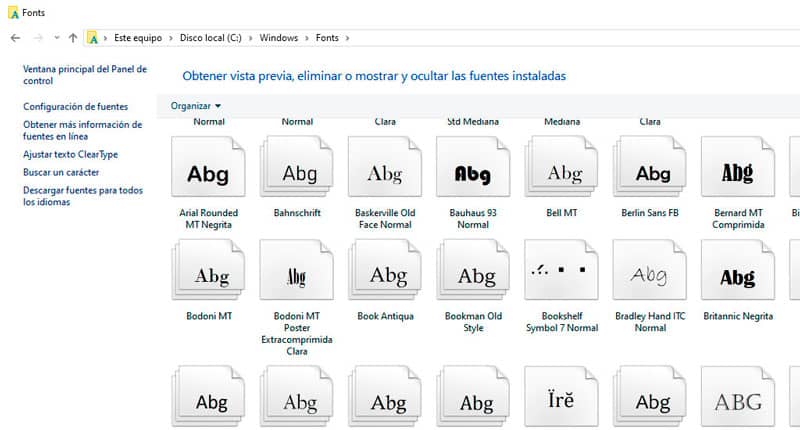Screen dimensions: 800x430
Task: Select the Bernard MT Comprimida font icon
Action: point(738,166)
